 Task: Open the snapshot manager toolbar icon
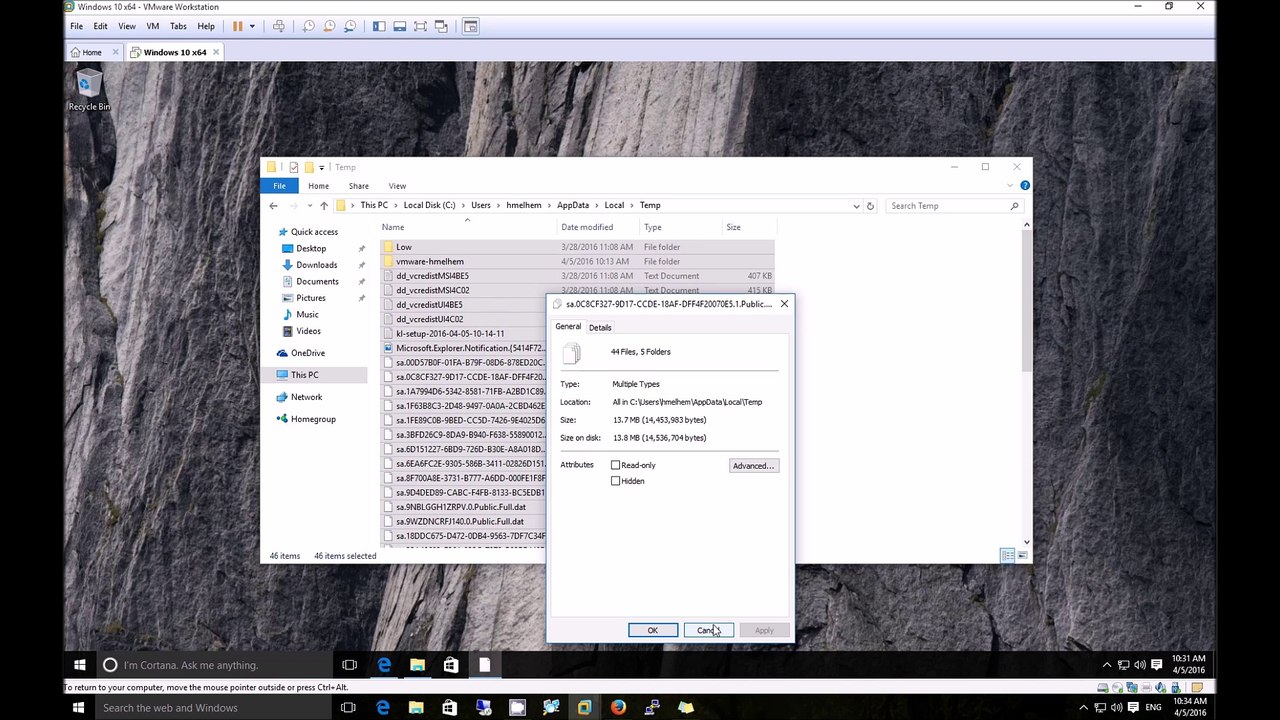pyautogui.click(x=350, y=26)
